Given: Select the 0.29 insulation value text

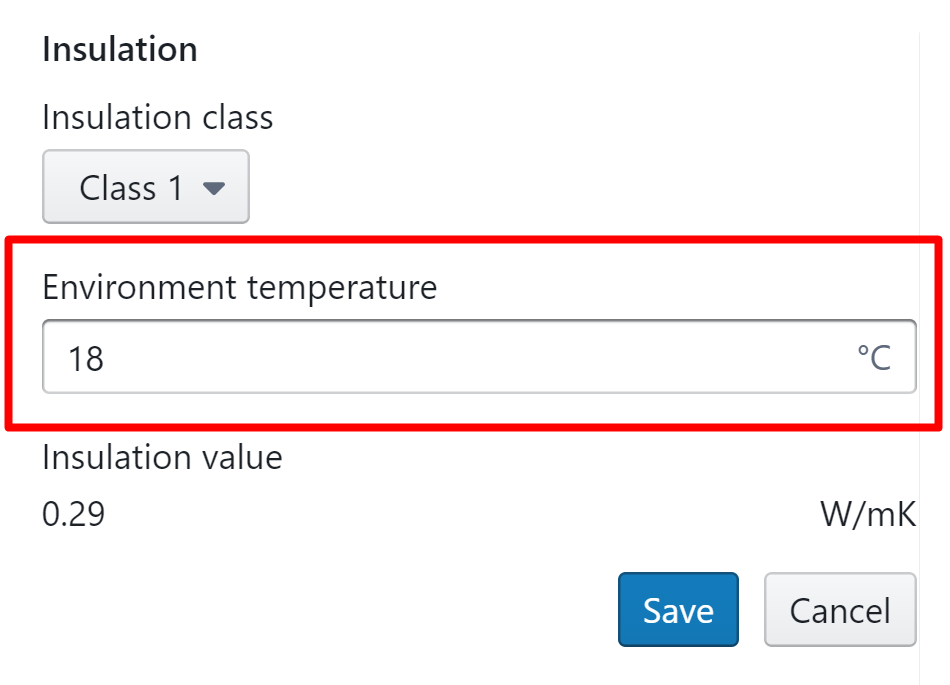Looking at the screenshot, I should 73,515.
